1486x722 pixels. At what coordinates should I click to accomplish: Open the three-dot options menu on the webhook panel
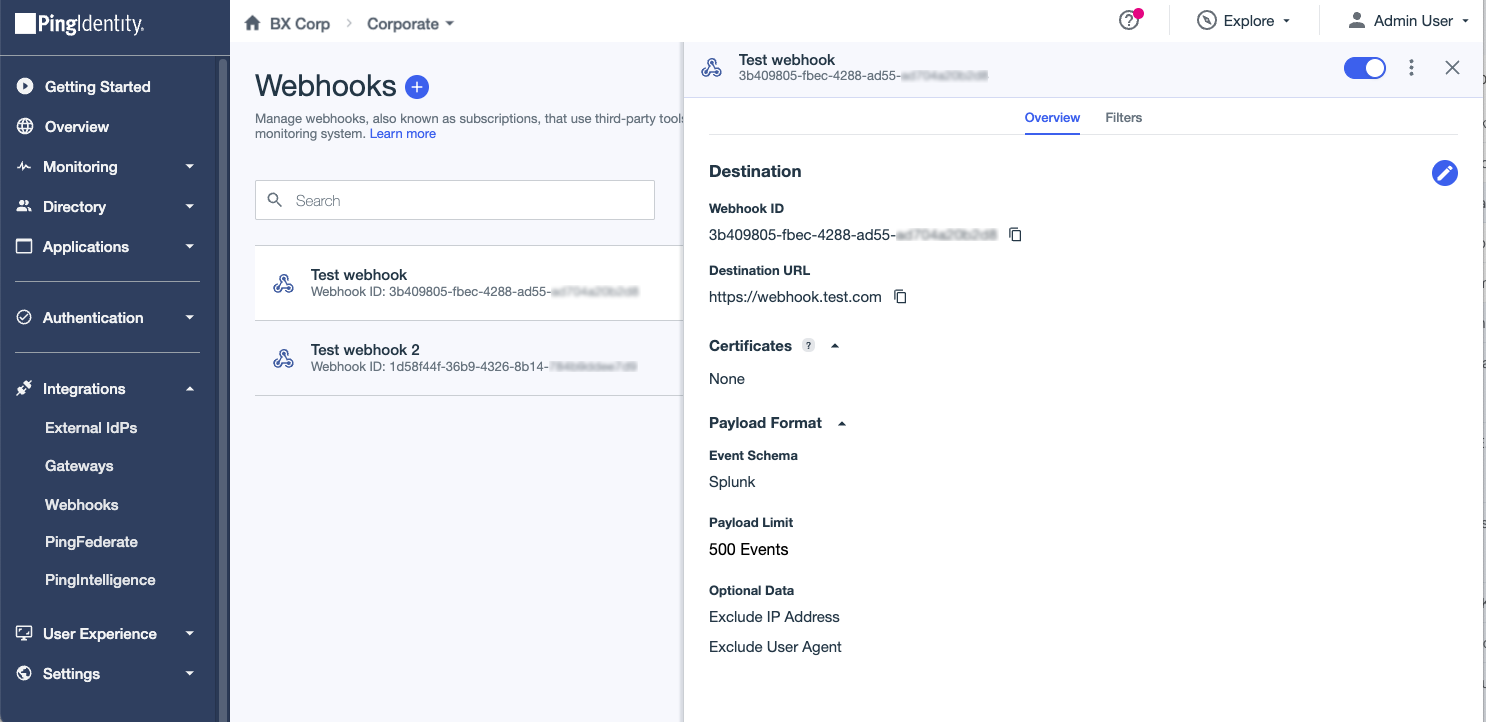click(x=1411, y=67)
